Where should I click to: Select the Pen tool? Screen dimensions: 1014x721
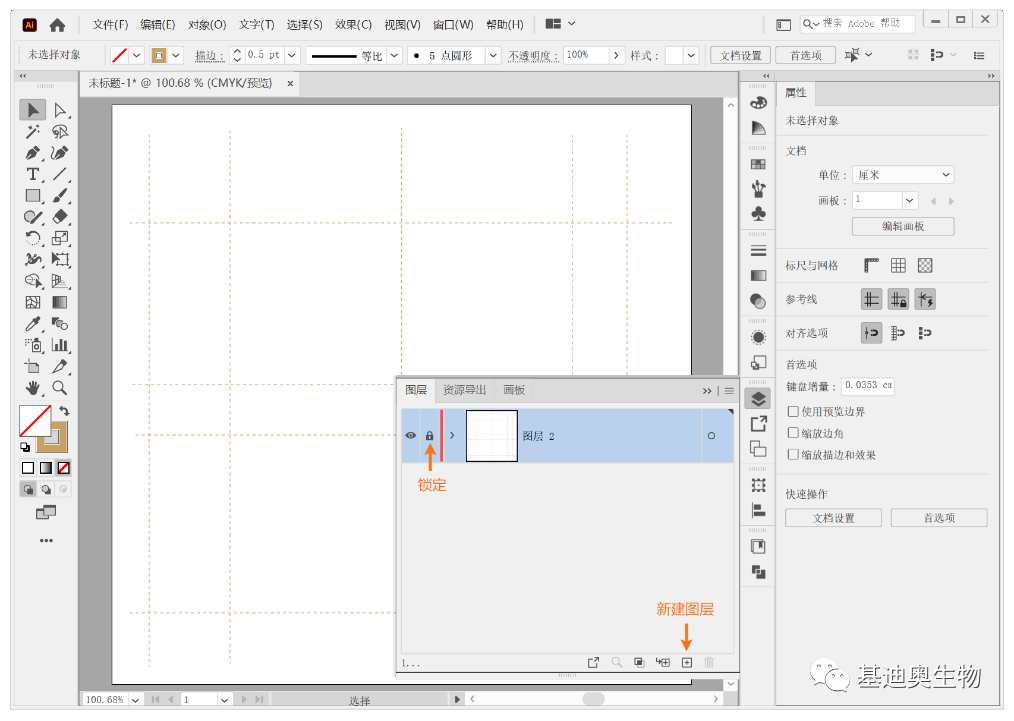[32, 153]
